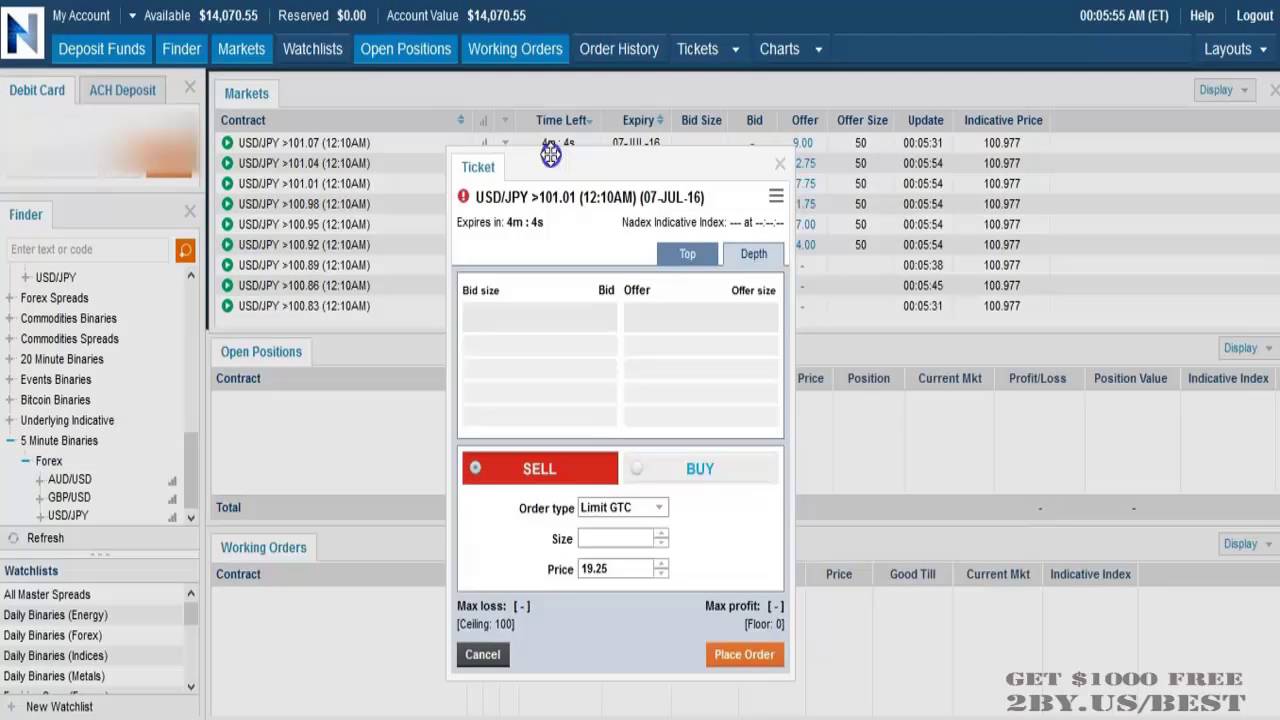Click the Size input field
Viewport: 1280px width, 720px height.
[x=615, y=538]
